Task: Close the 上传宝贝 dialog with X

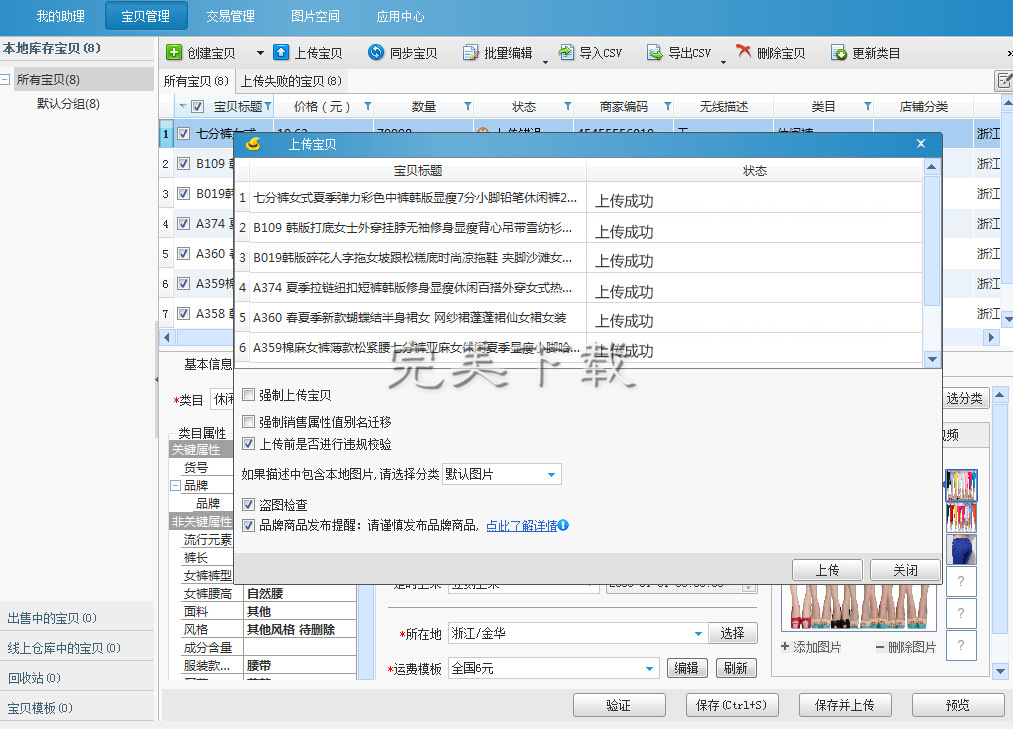Action: [x=921, y=143]
